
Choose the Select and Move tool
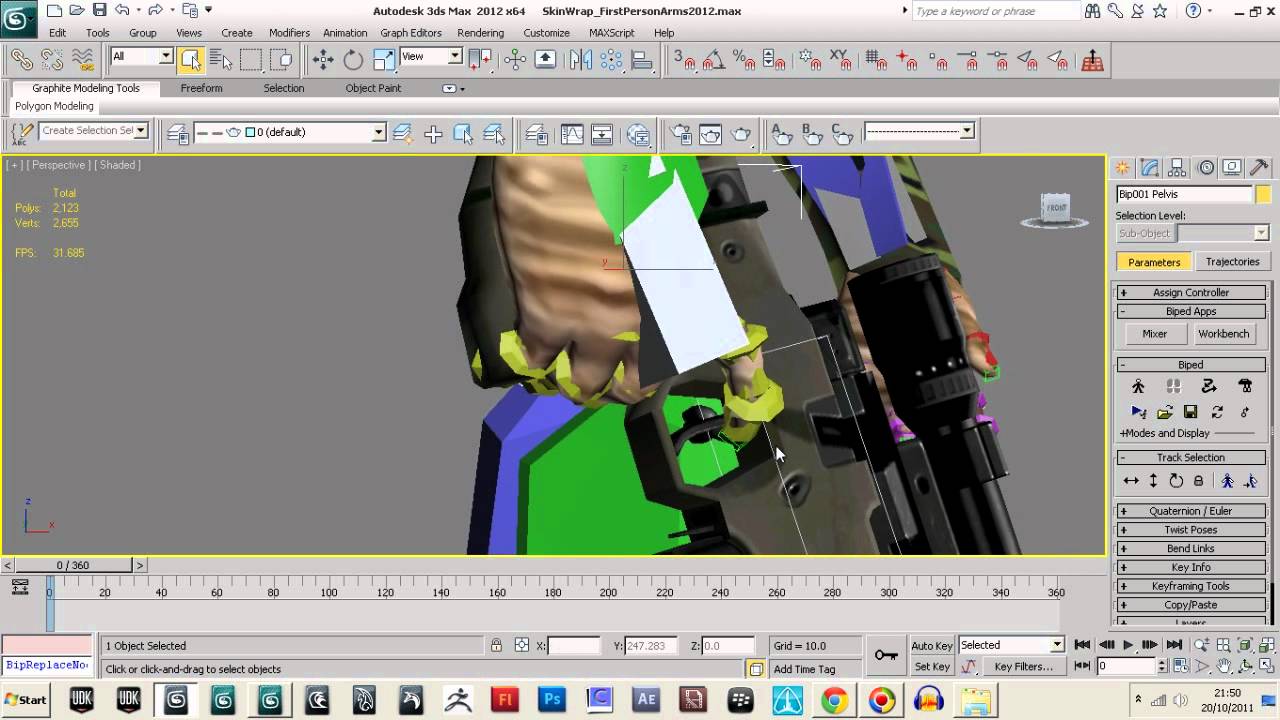(323, 60)
